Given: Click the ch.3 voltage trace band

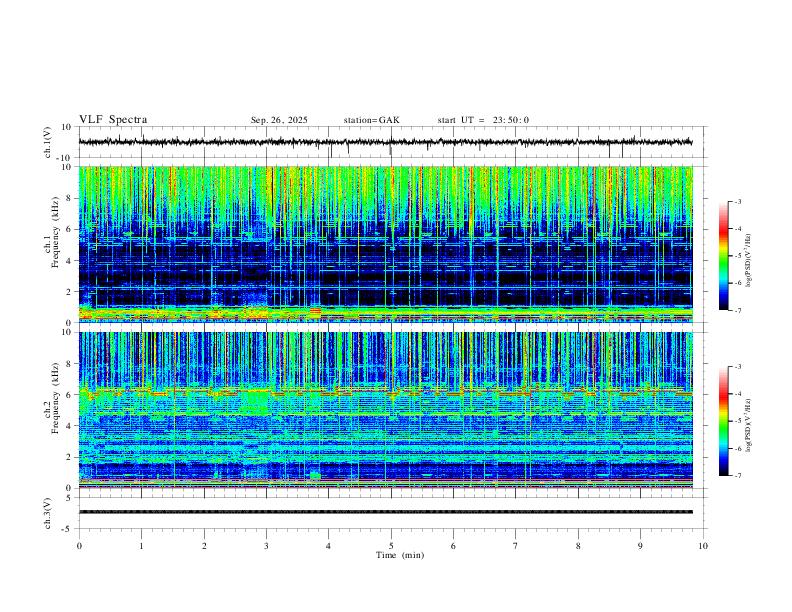Looking at the screenshot, I should (385, 512).
